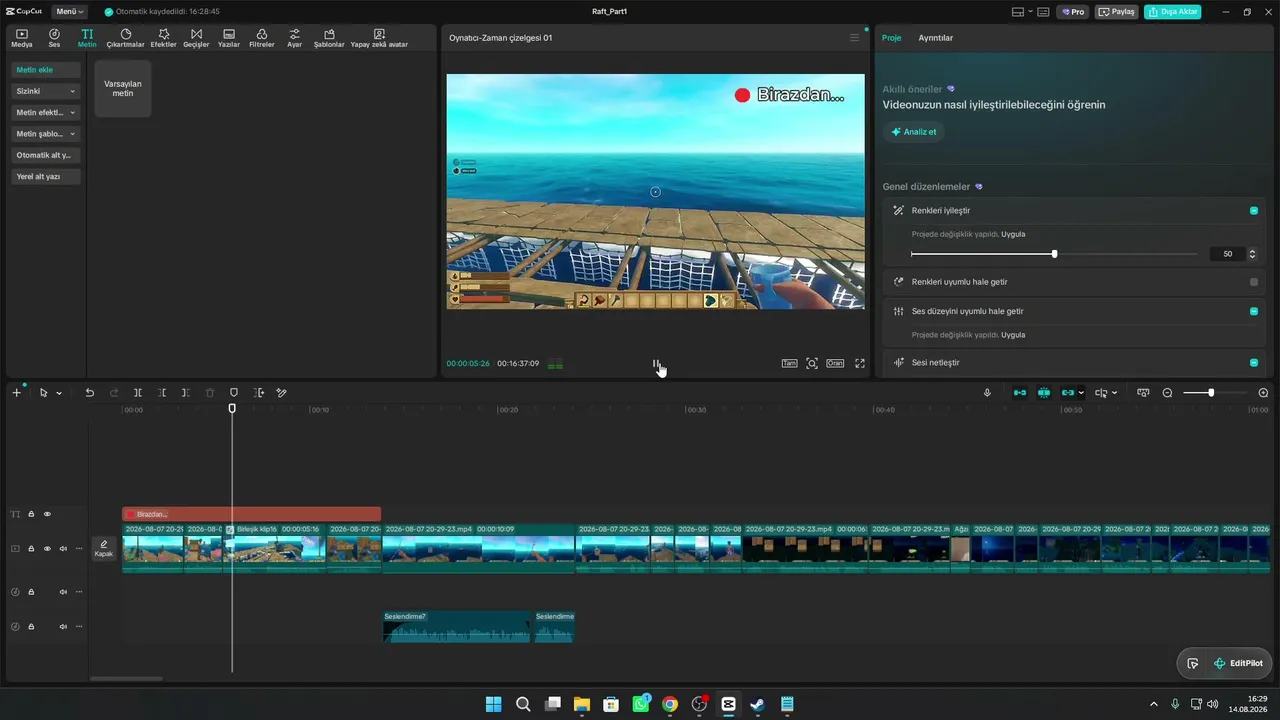This screenshot has width=1280, height=720.
Task: Open the Geçişler transitions tab
Action: tap(196, 38)
